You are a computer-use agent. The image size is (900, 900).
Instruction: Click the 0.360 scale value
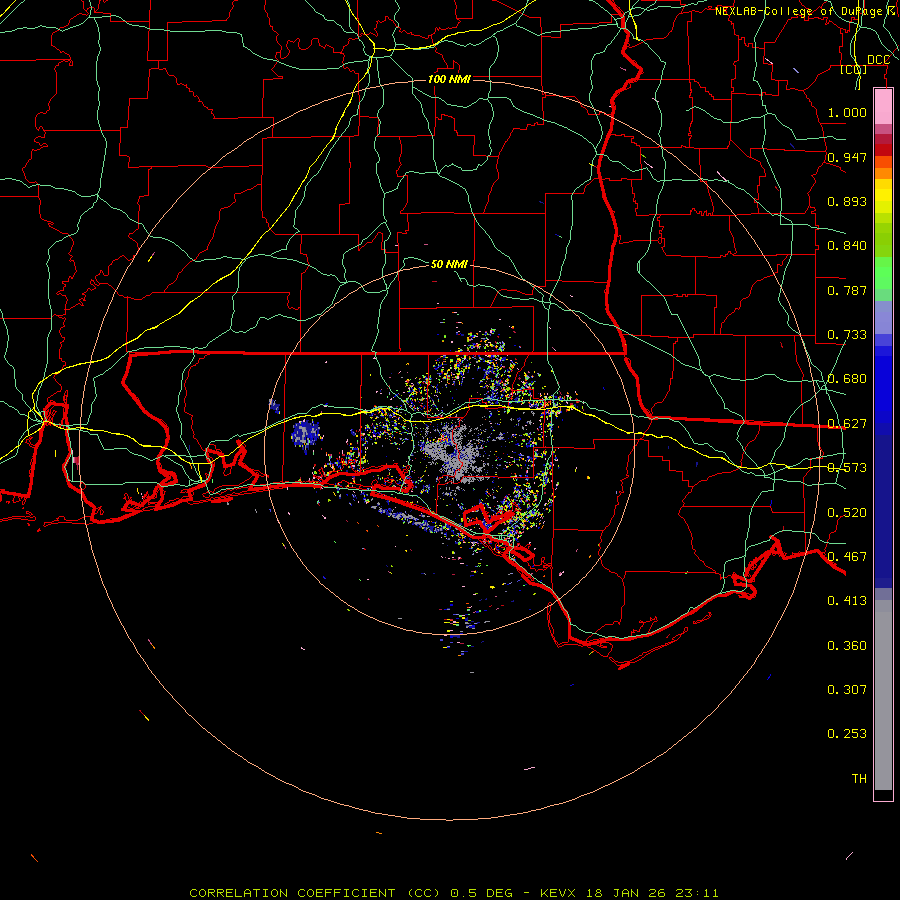pos(847,646)
